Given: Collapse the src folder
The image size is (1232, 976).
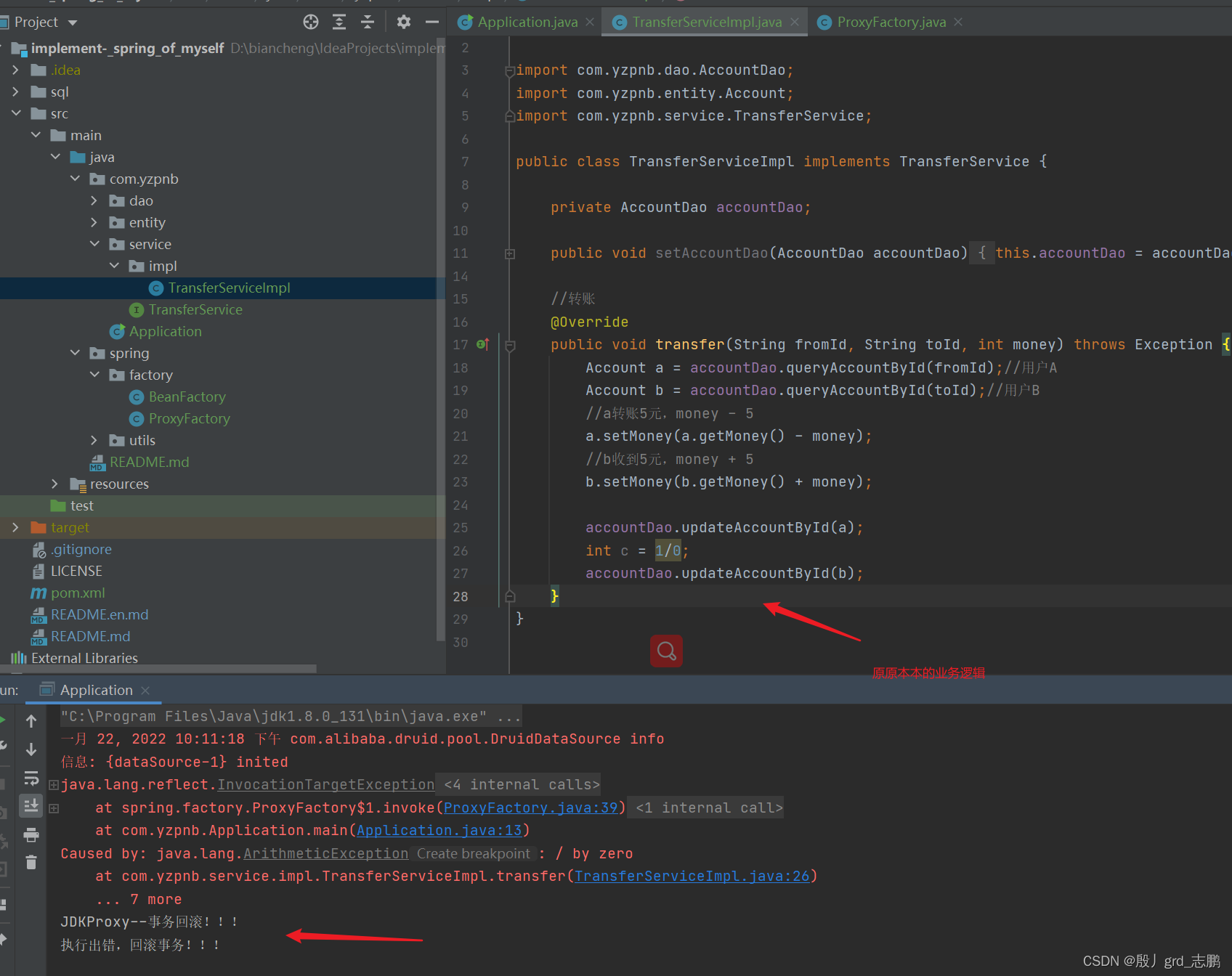Looking at the screenshot, I should (x=15, y=113).
